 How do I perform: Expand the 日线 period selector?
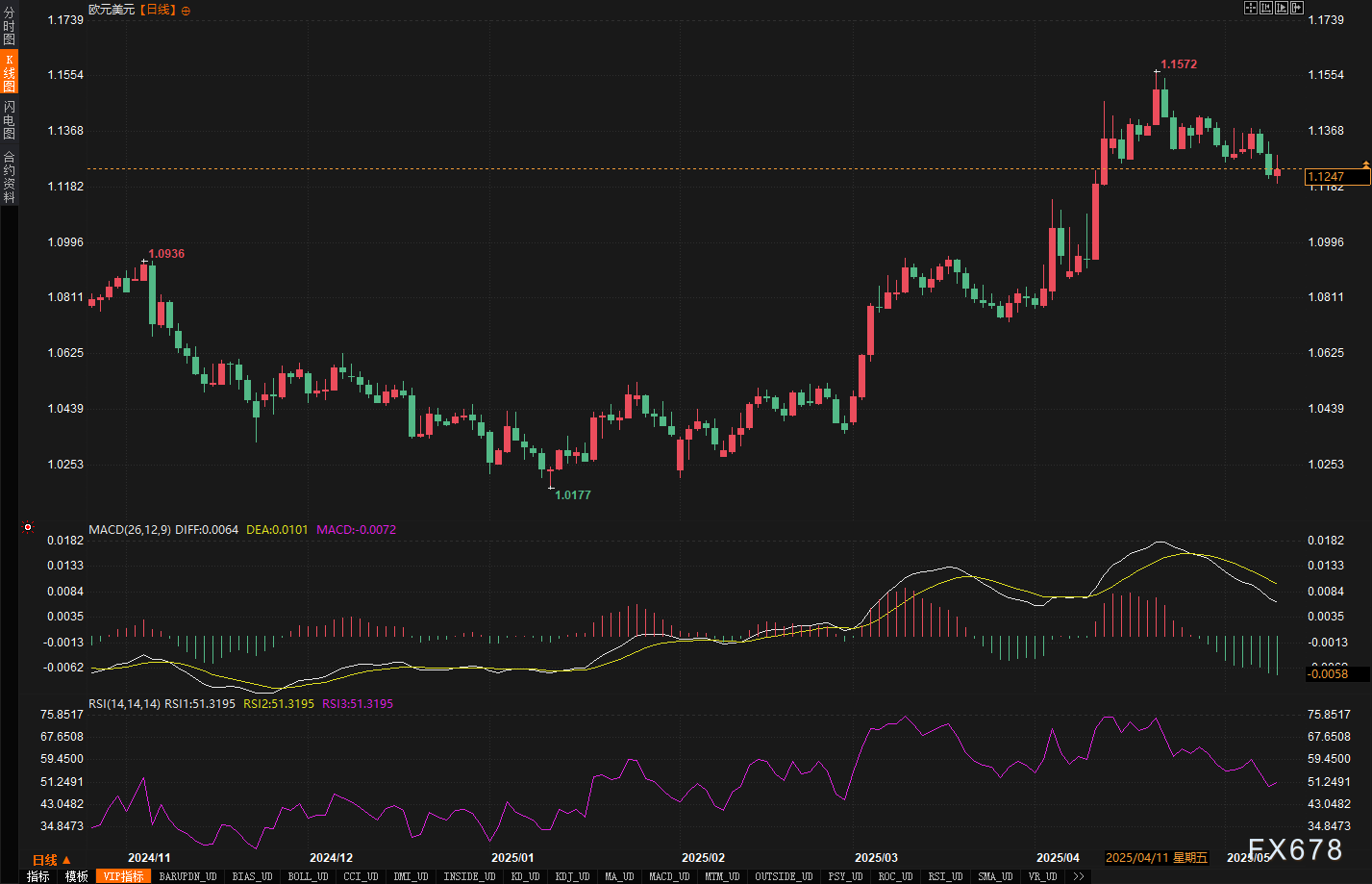pos(51,860)
